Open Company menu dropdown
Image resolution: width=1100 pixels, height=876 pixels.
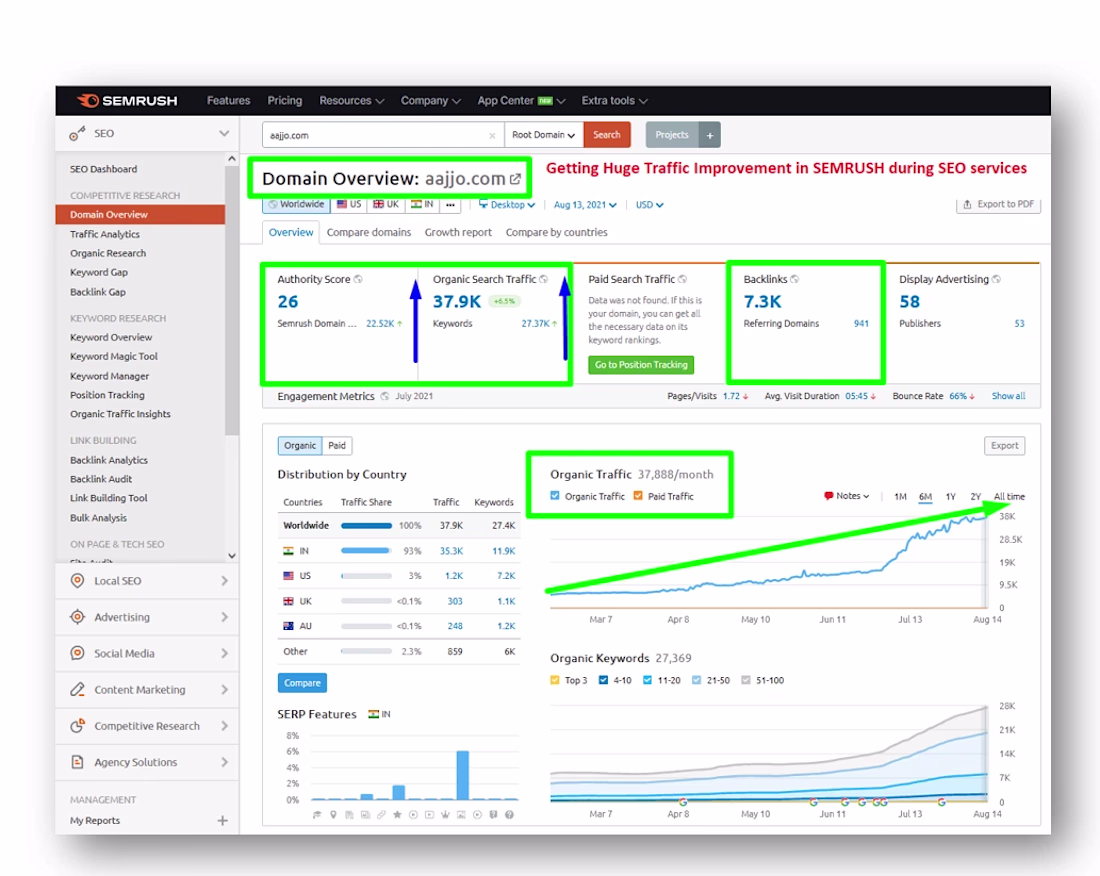pos(431,100)
